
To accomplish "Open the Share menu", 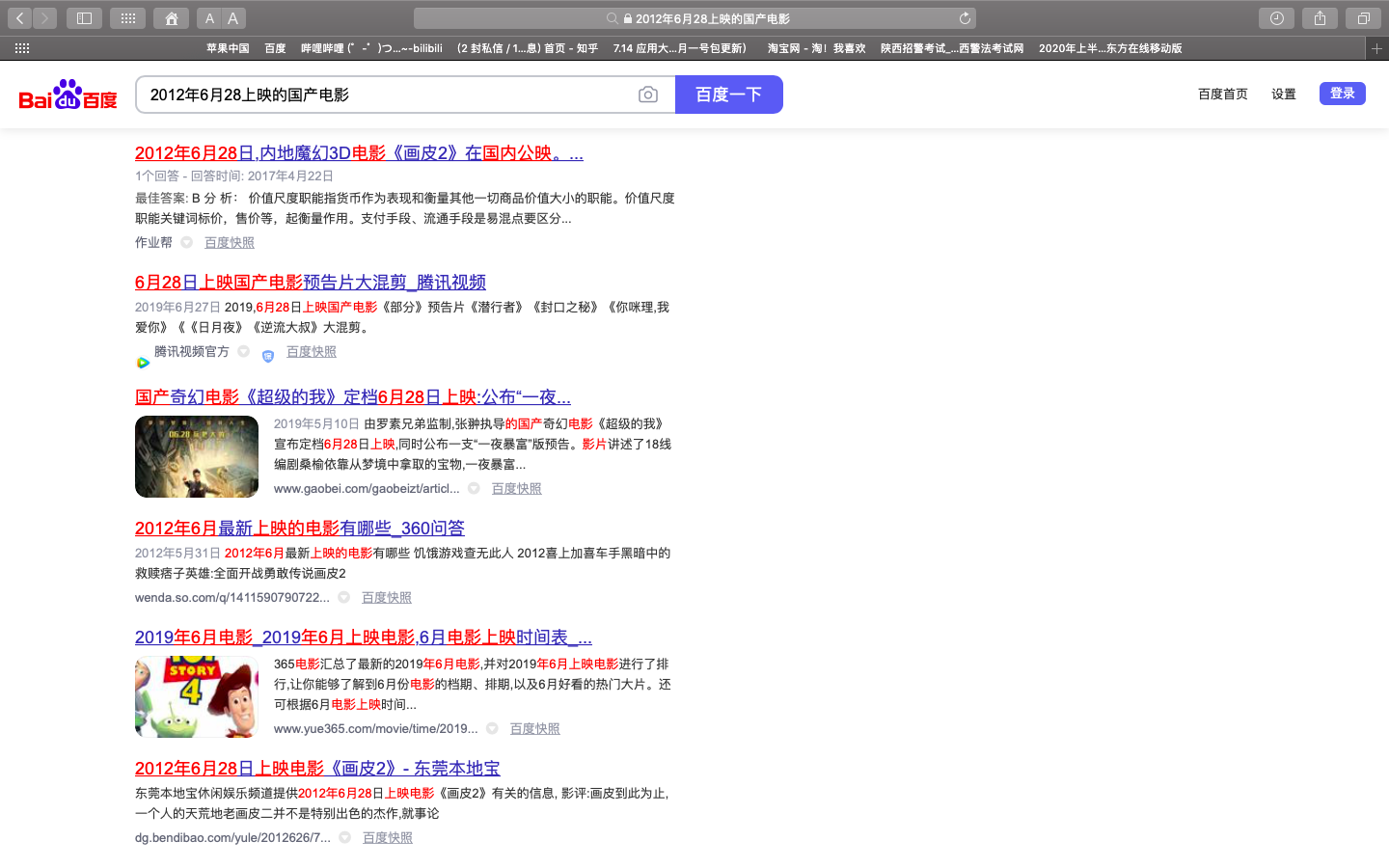I will (1320, 18).
